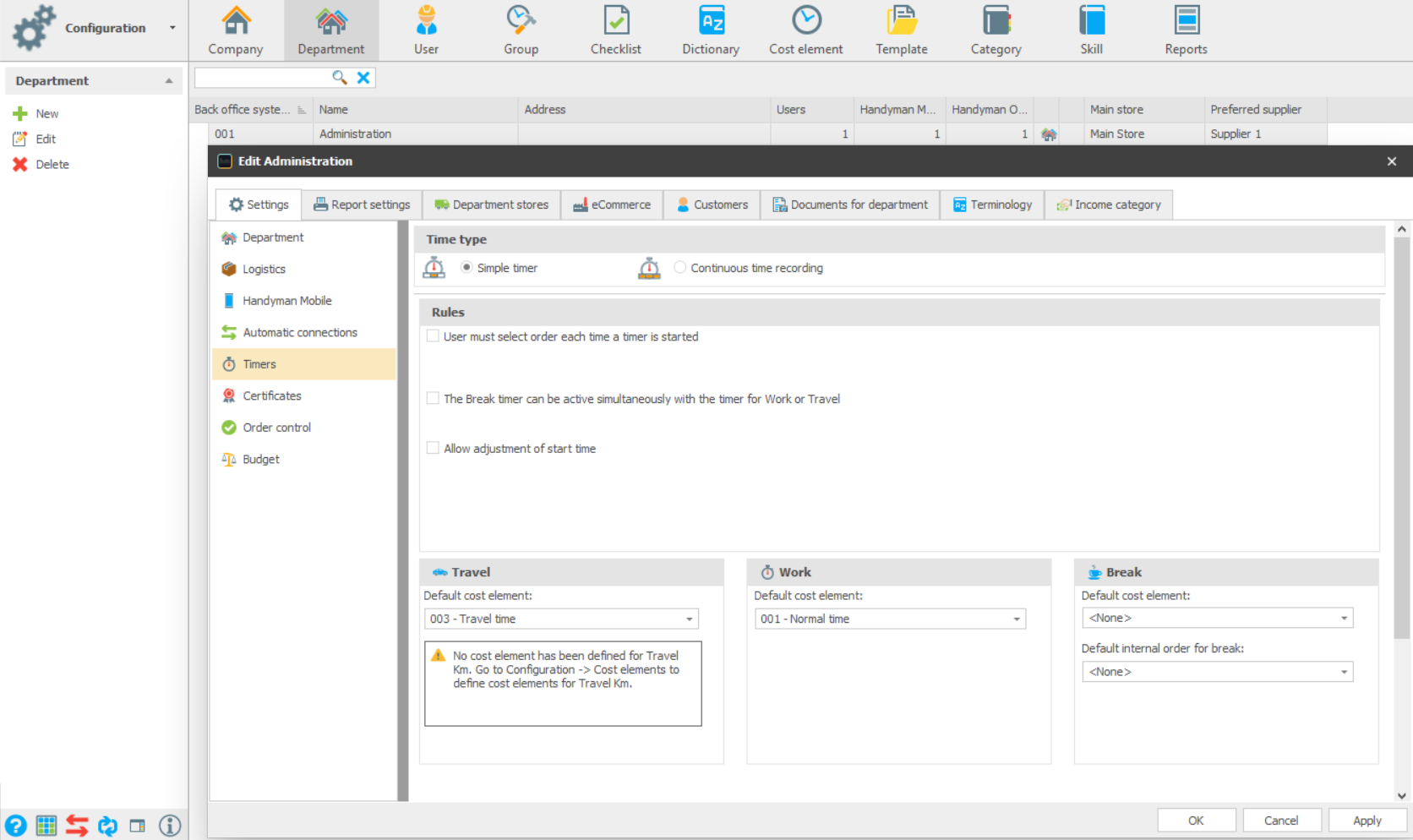The width and height of the screenshot is (1413, 840).
Task: Click the OK button
Action: coord(1196,821)
